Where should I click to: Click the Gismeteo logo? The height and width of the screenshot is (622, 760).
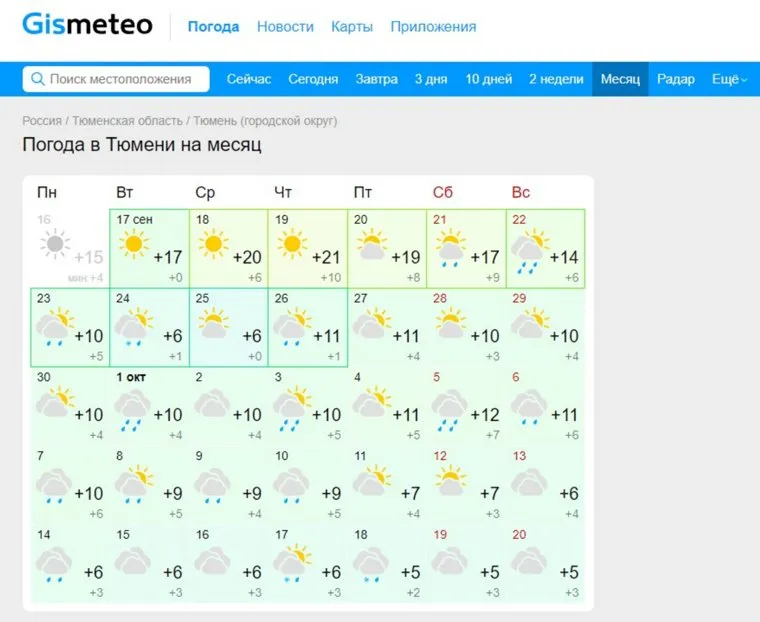click(87, 25)
